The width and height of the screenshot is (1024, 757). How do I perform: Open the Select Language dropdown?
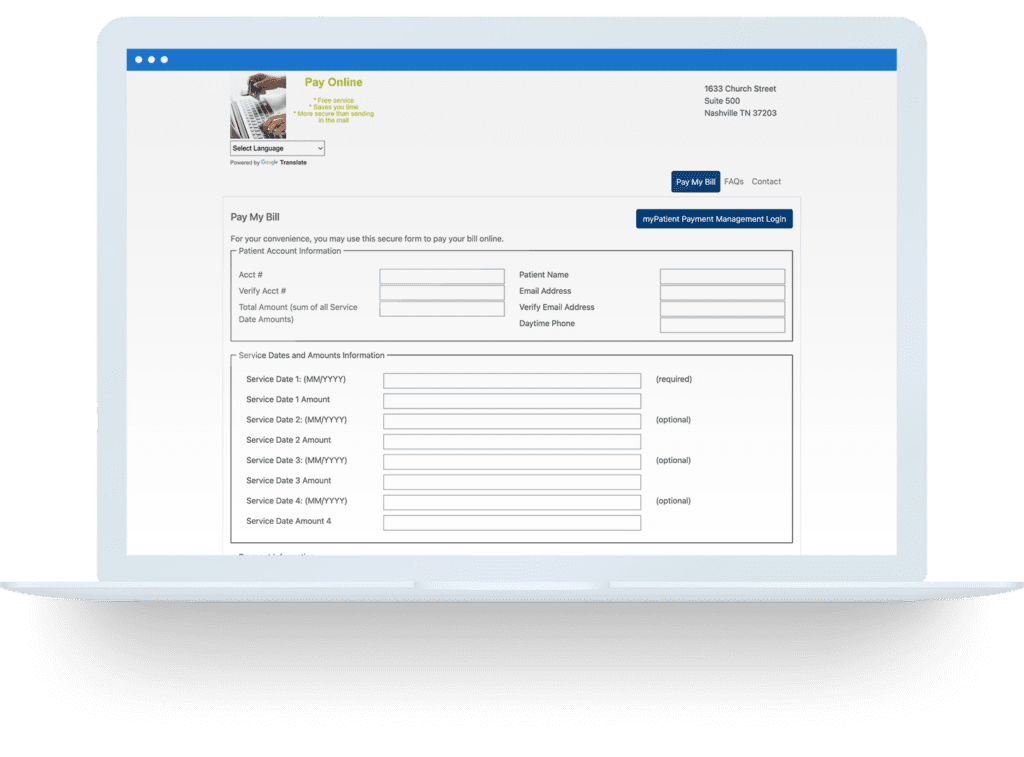click(277, 148)
